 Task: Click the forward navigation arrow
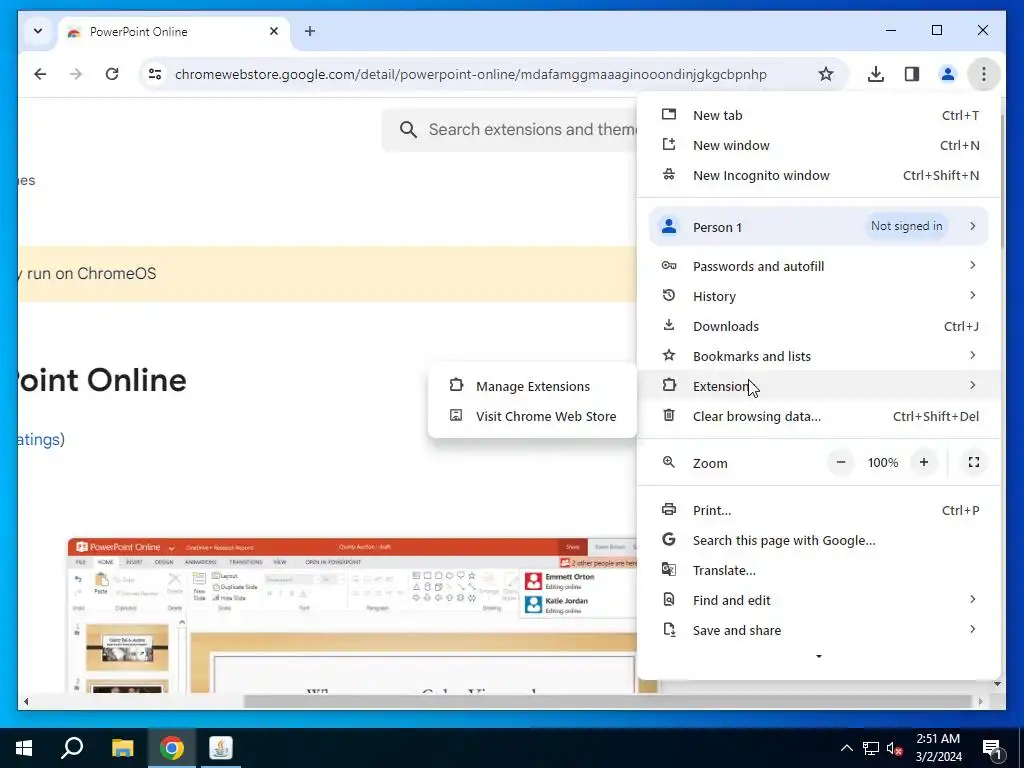pyautogui.click(x=76, y=74)
